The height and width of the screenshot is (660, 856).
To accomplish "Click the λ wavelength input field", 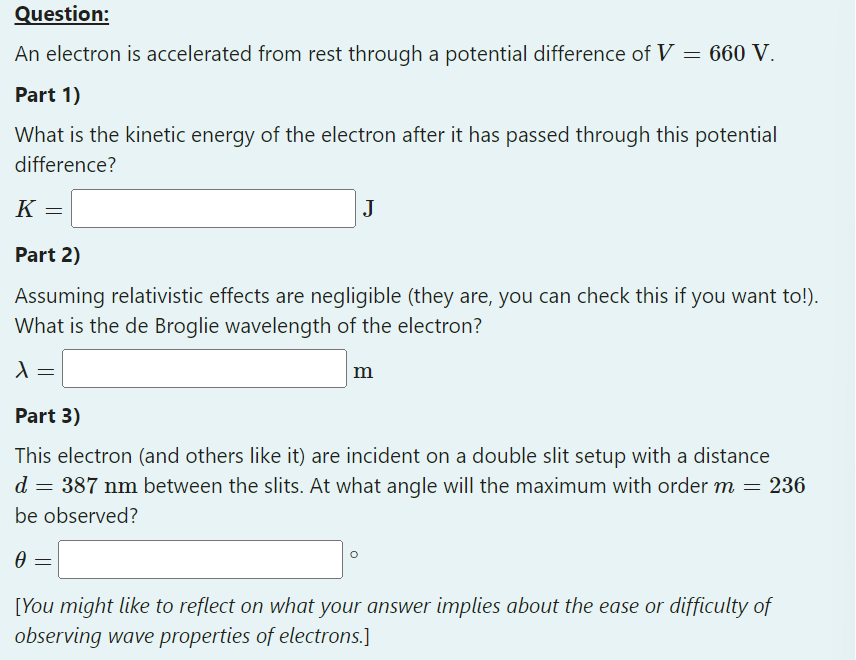I will pos(203,369).
